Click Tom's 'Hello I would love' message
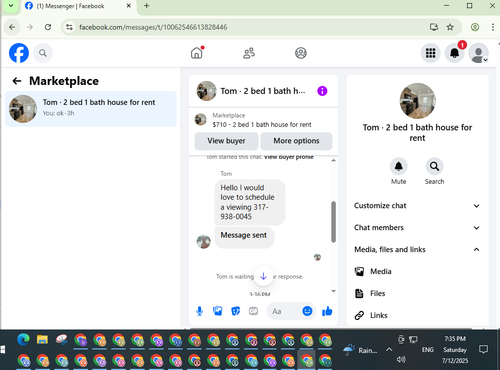The height and width of the screenshot is (370, 500). (250, 202)
